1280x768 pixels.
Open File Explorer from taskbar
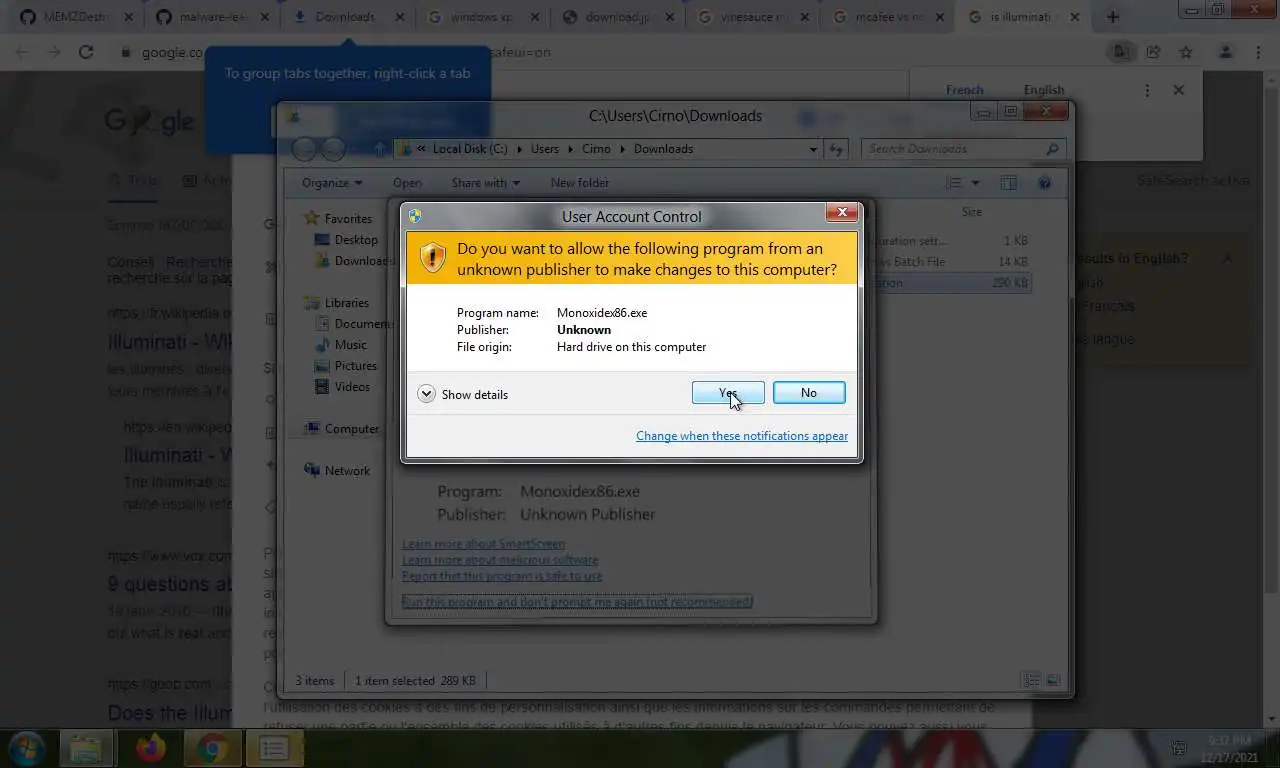87,748
